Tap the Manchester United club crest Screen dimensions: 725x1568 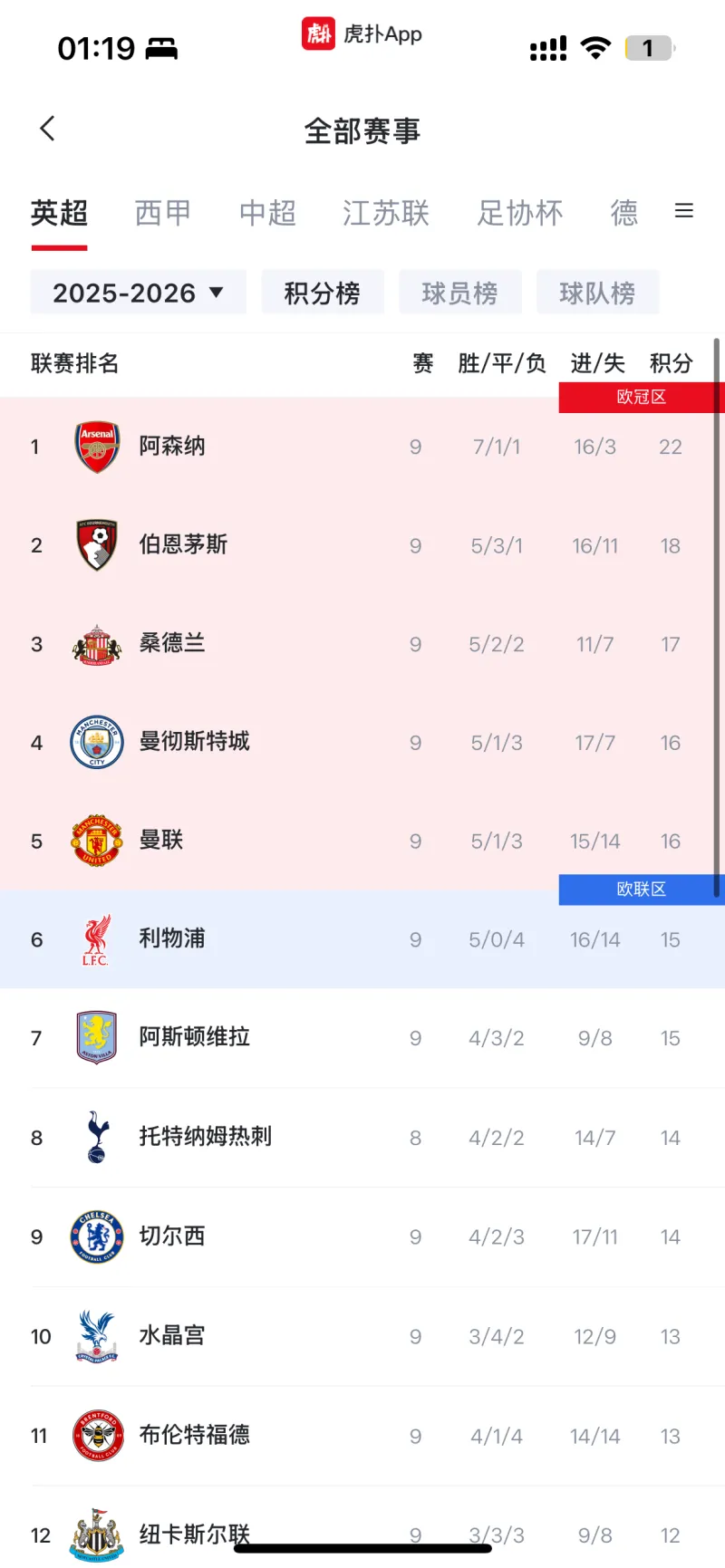pos(97,841)
